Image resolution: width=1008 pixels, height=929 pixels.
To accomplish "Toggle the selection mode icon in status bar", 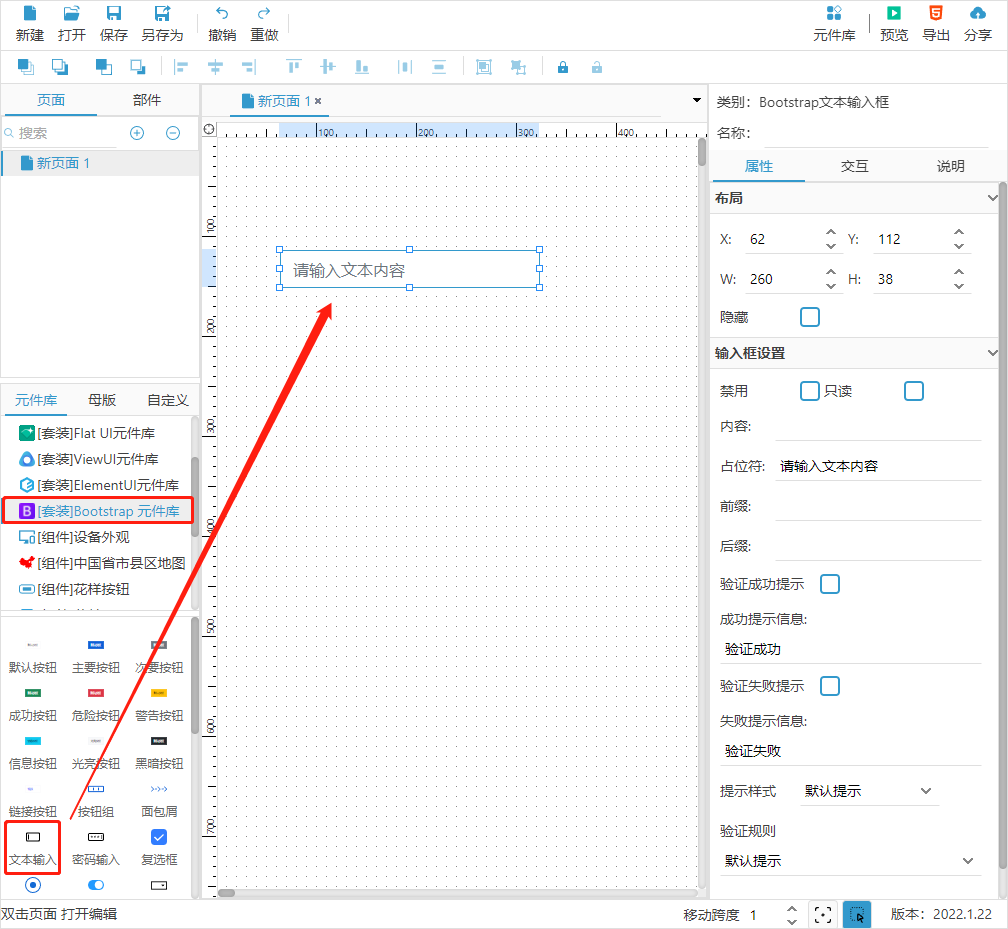I will coord(856,914).
